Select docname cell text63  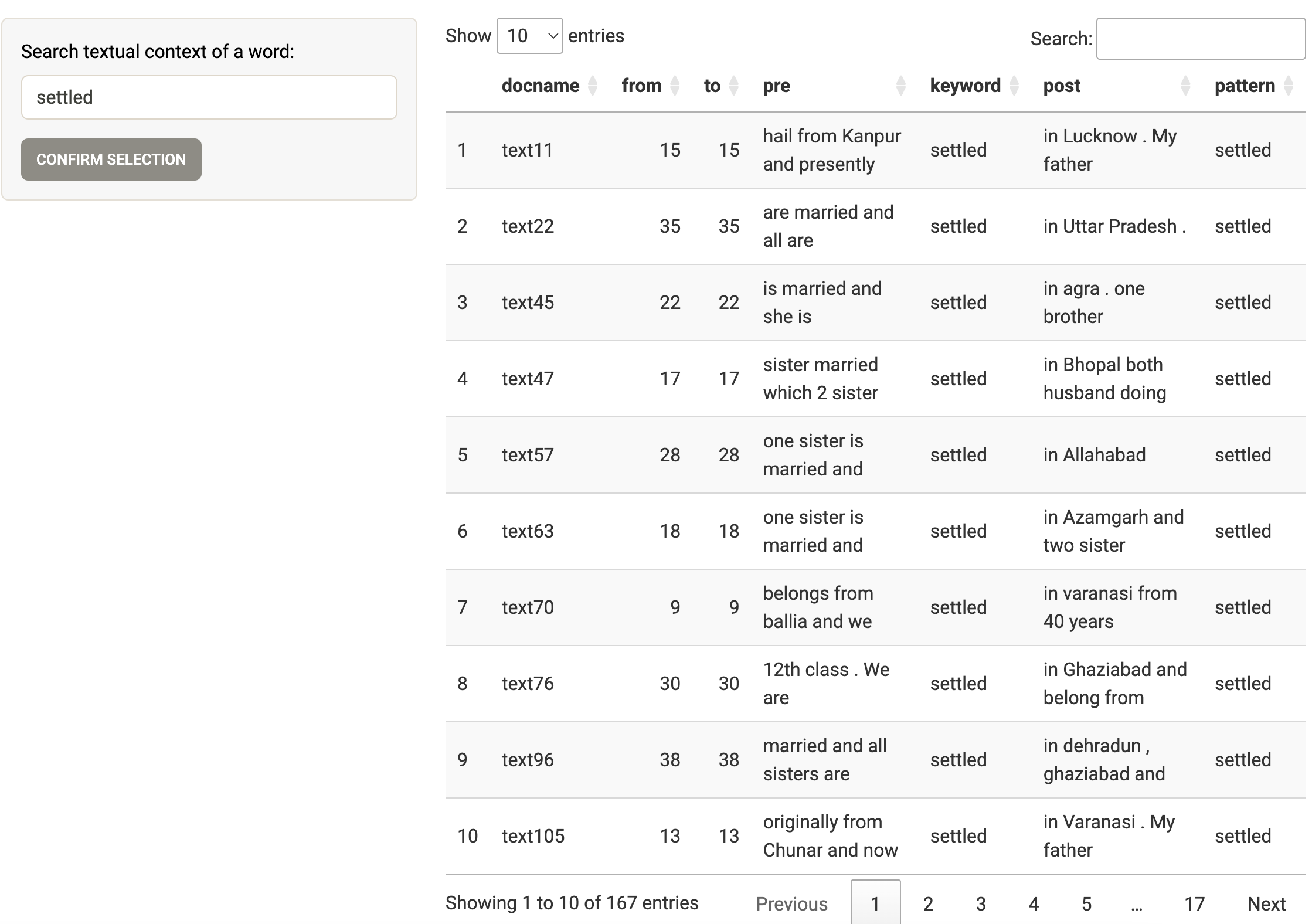tap(528, 531)
